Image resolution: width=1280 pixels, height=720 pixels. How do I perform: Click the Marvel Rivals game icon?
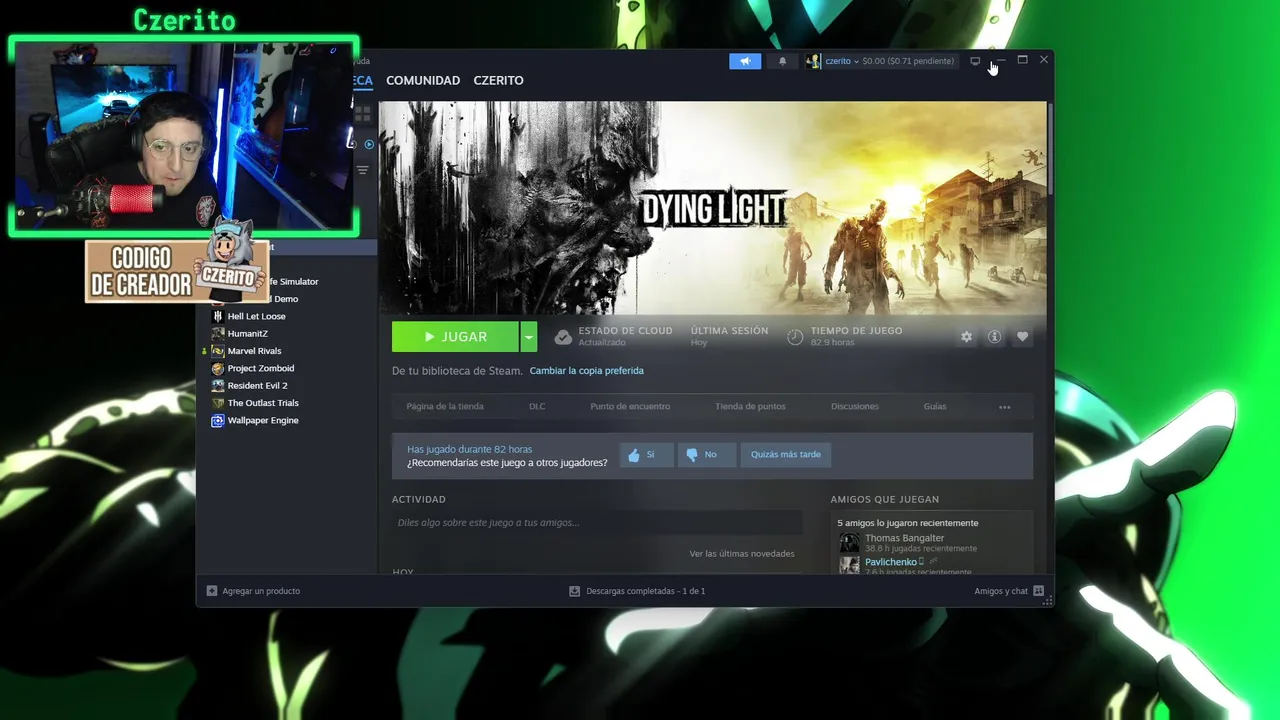[218, 351]
